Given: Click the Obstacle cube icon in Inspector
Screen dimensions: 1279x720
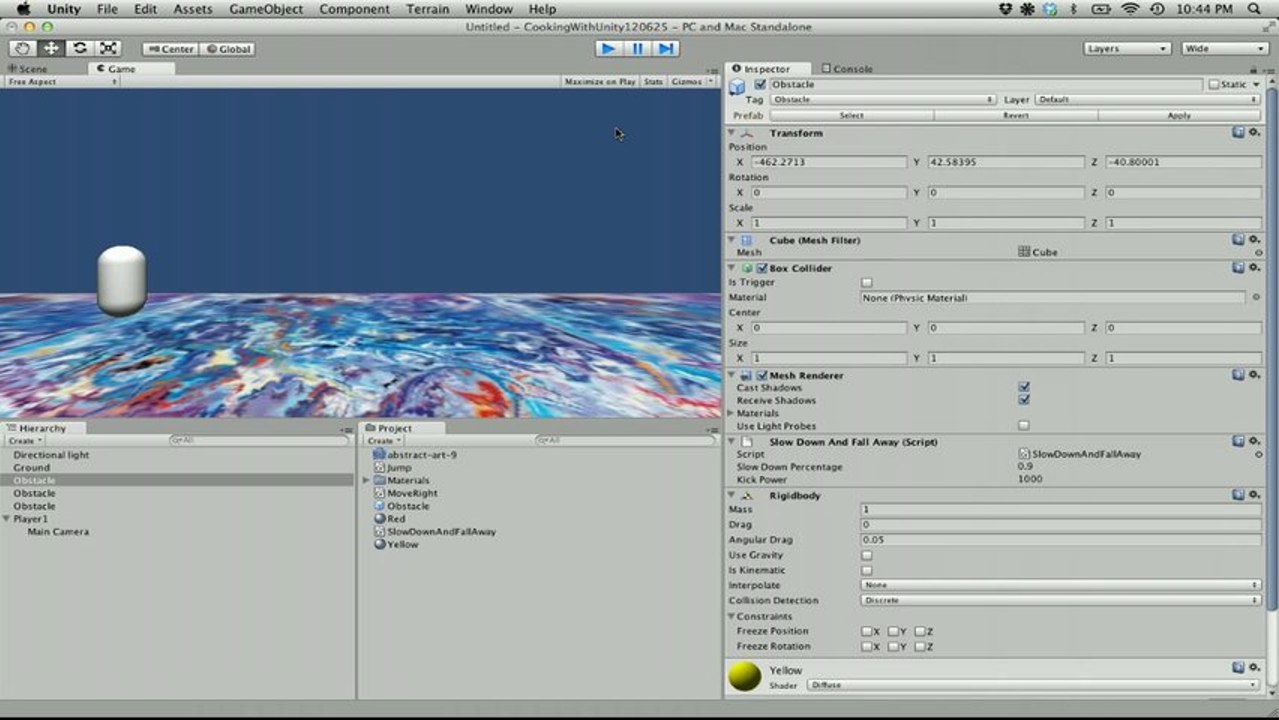Looking at the screenshot, I should point(737,87).
